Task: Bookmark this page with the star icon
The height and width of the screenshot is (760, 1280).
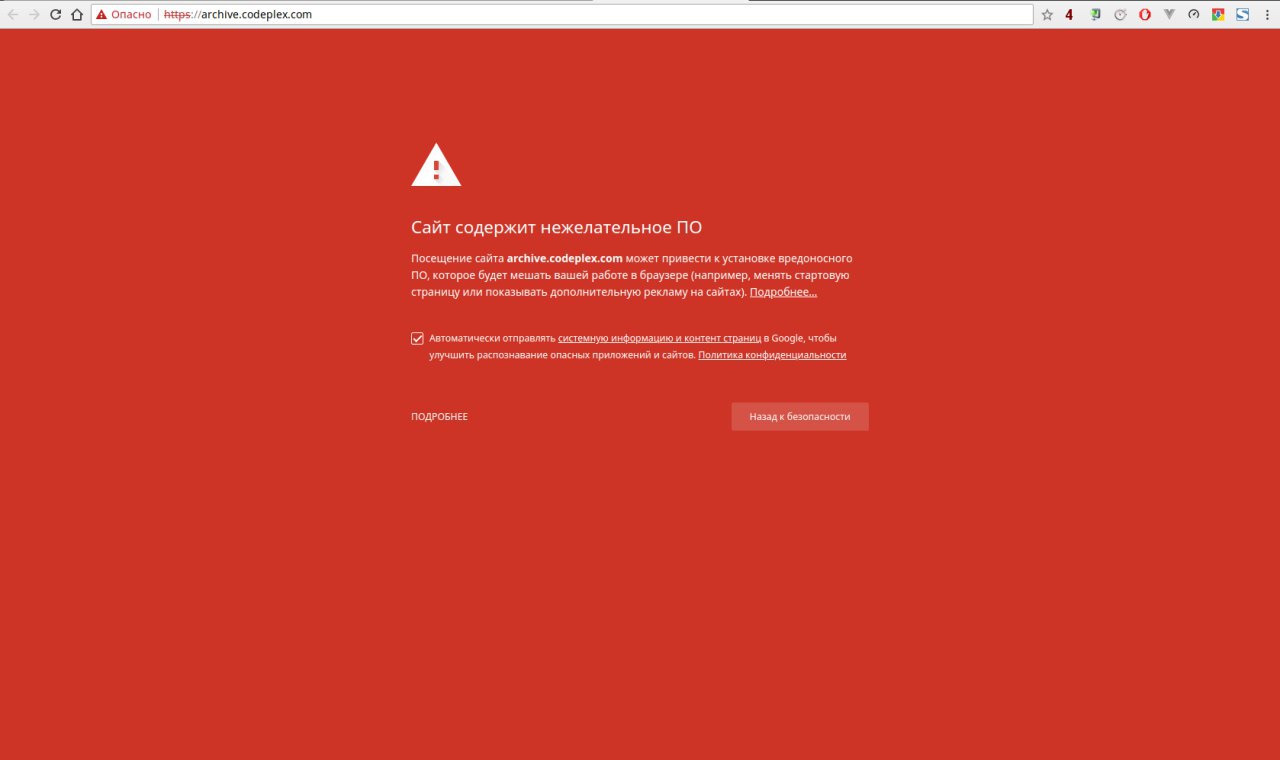Action: [1047, 15]
